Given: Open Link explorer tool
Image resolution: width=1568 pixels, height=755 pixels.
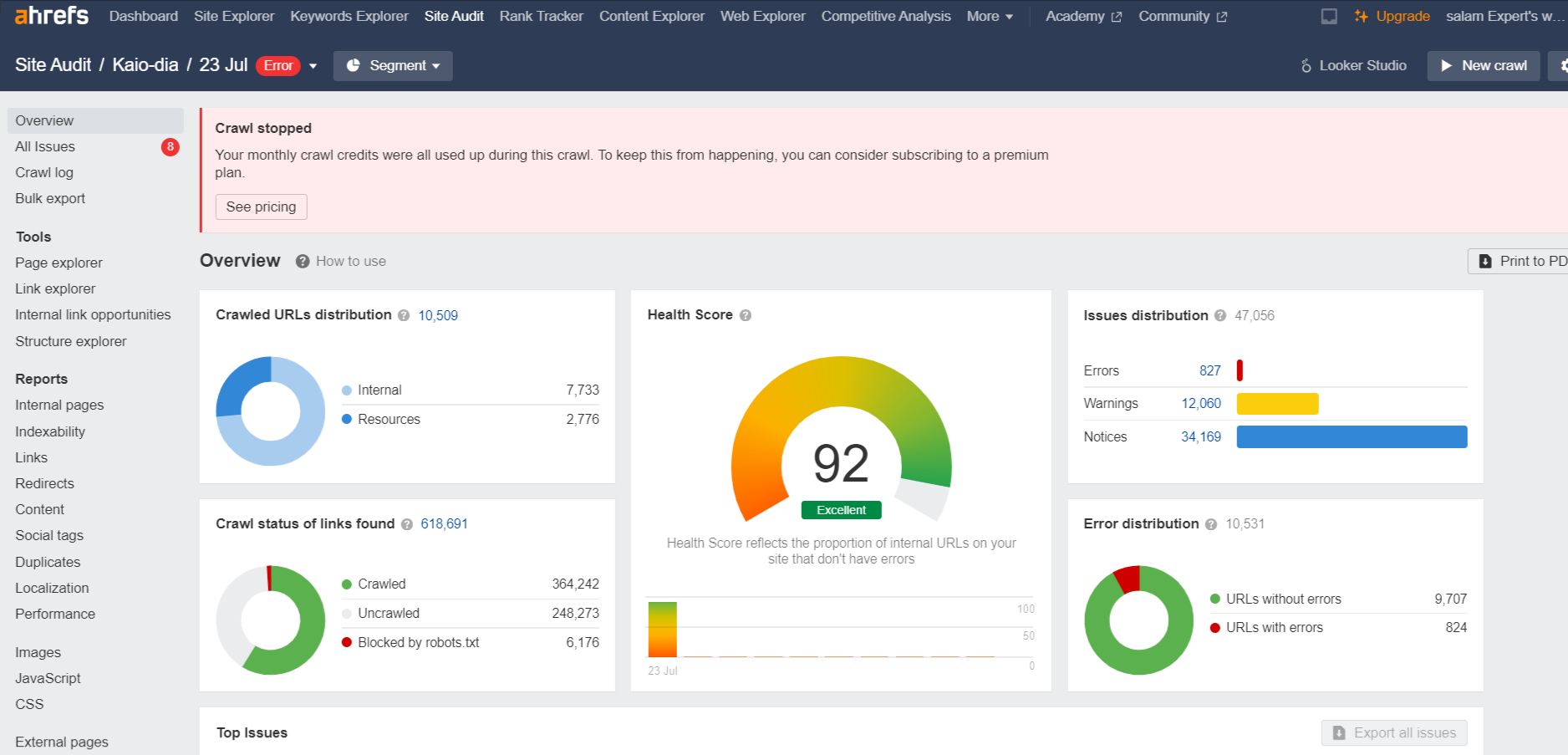Looking at the screenshot, I should coord(55,288).
